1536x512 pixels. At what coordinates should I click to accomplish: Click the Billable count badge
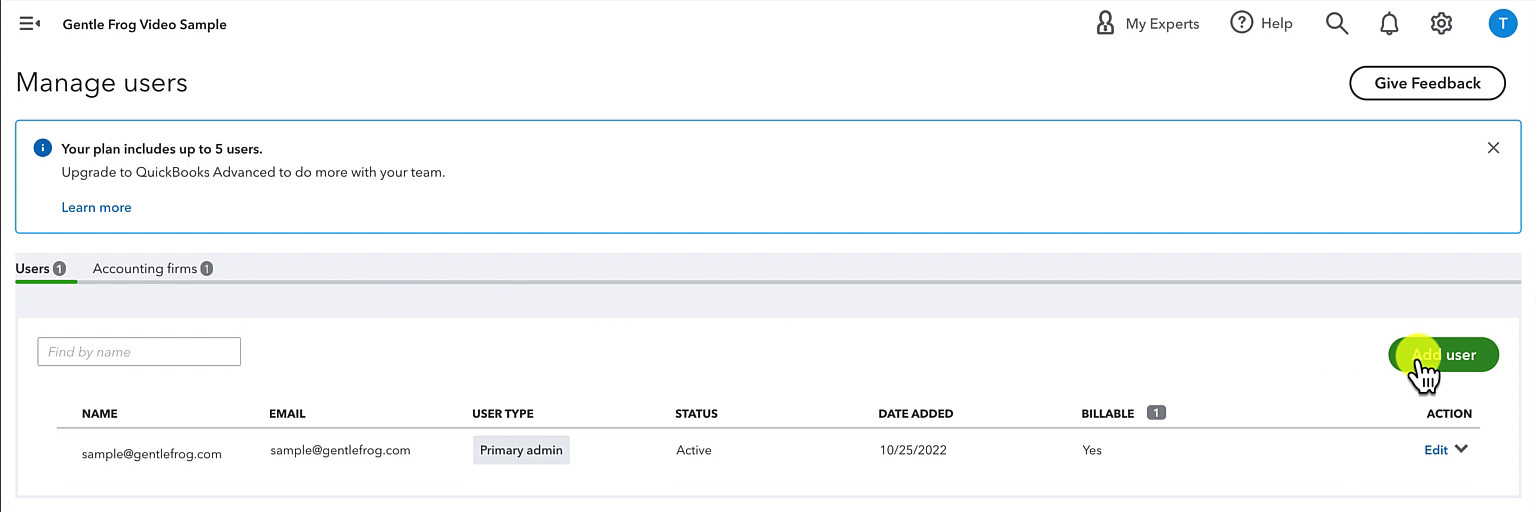pos(1156,412)
